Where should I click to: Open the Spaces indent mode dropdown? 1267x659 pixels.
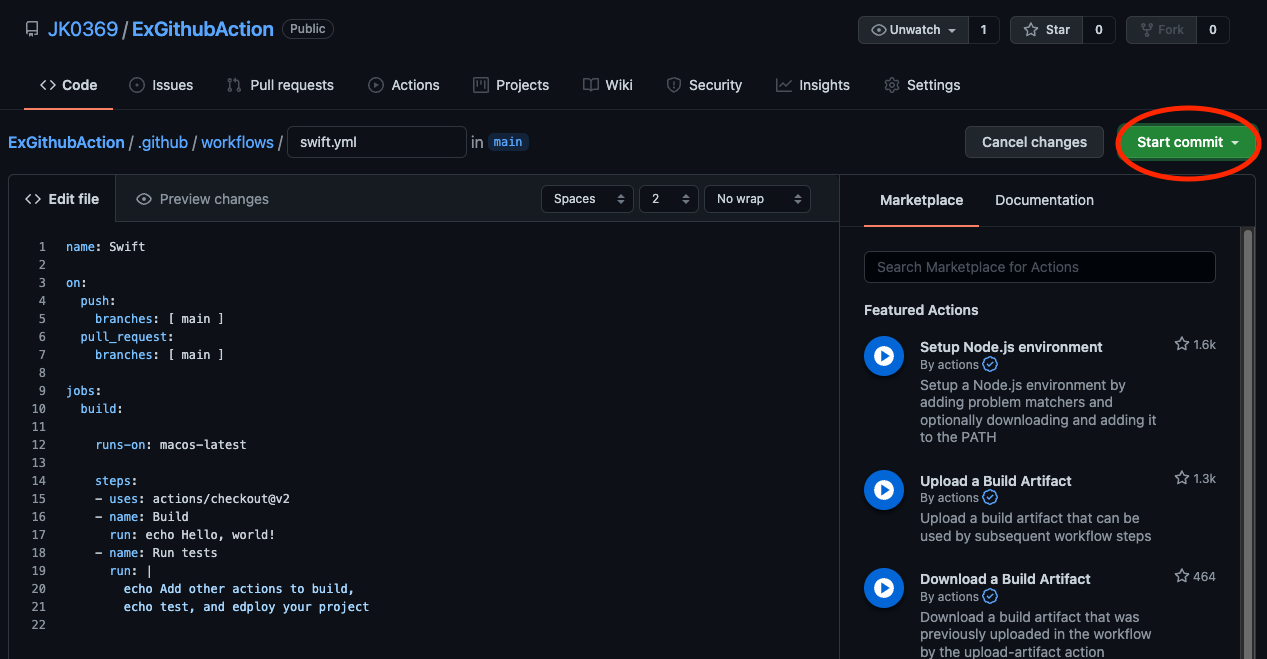point(587,199)
